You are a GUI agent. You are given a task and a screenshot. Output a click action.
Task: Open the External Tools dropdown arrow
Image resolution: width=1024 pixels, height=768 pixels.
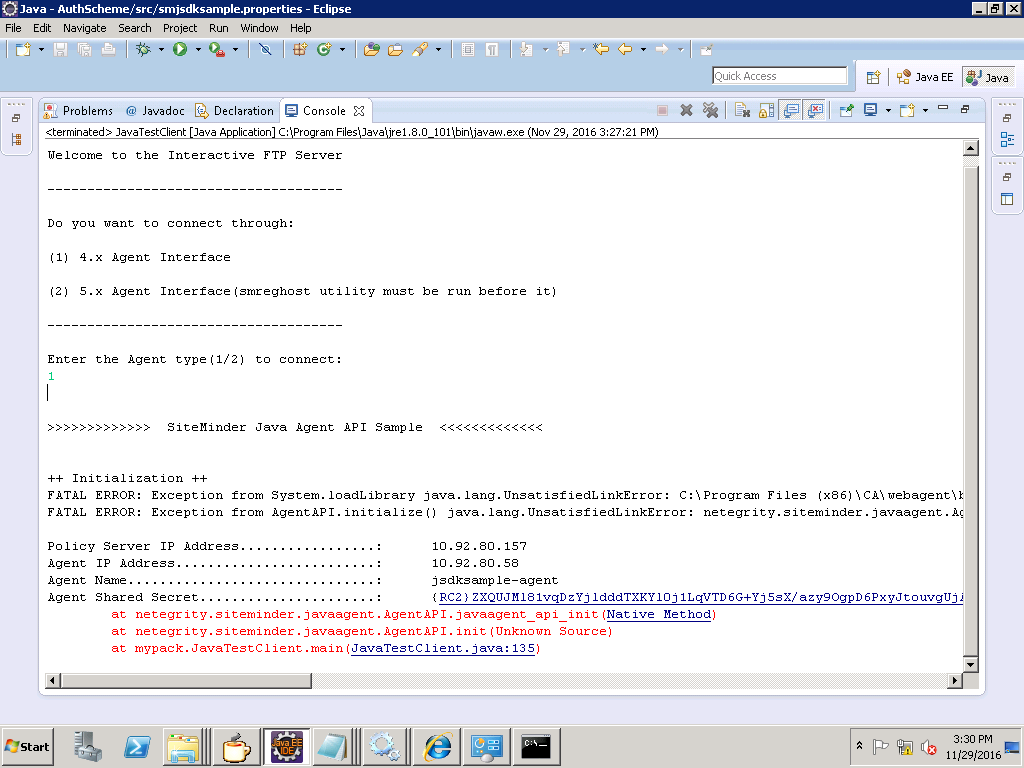[235, 50]
